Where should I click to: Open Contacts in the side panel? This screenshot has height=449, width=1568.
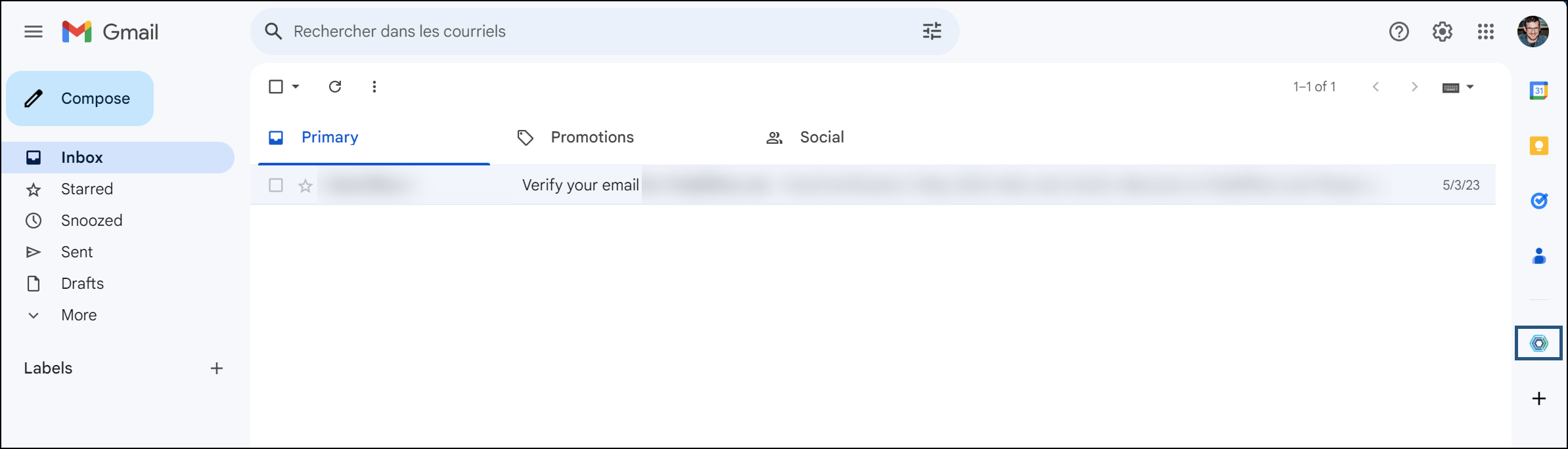tap(1538, 257)
